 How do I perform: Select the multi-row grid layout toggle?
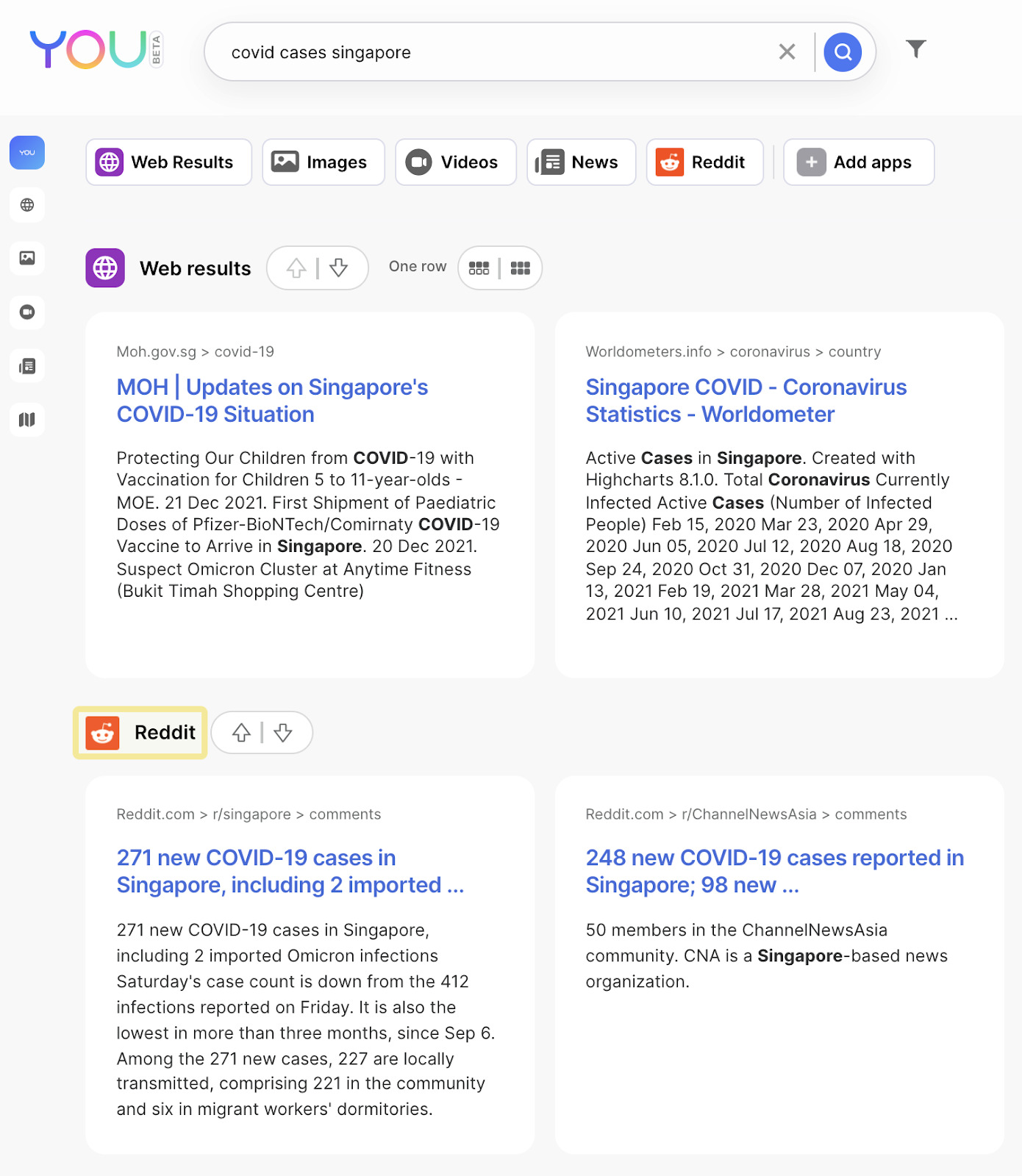pyautogui.click(x=521, y=268)
